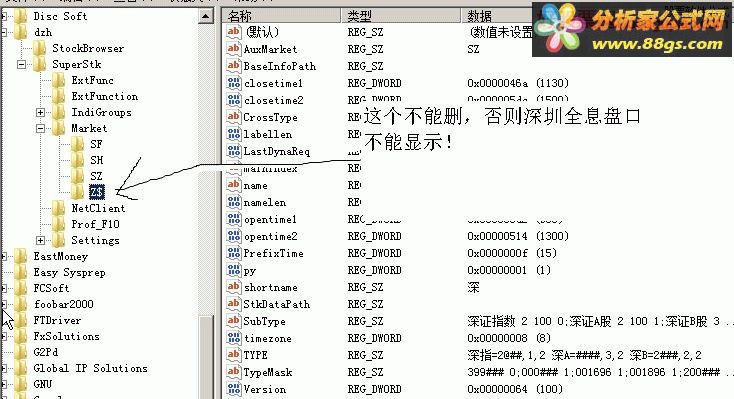Screen dimensions: 734x399
Task: Click the GNU folder icon
Action: point(21,384)
